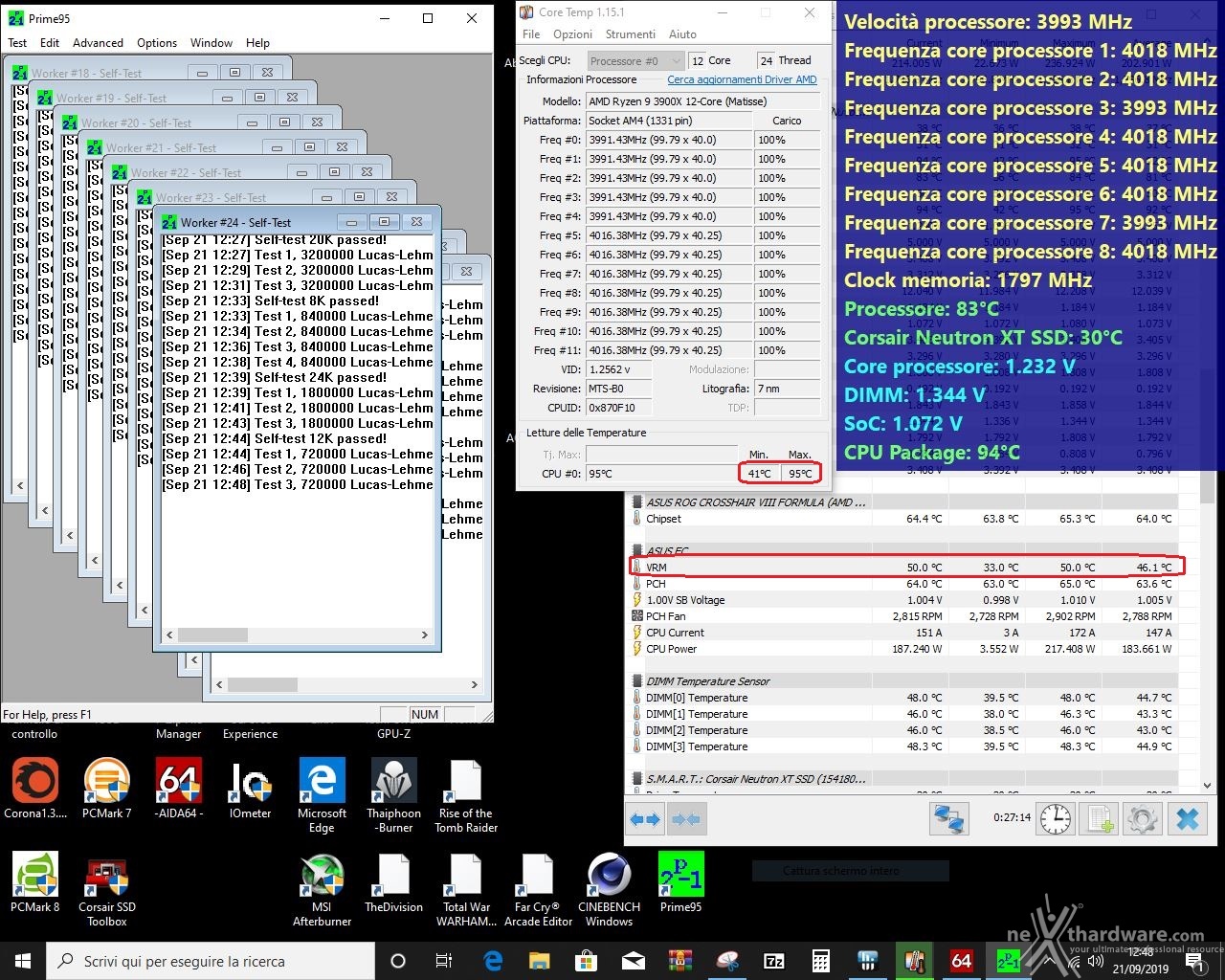The height and width of the screenshot is (980, 1225).
Task: Open File Explorer from taskbar
Action: tap(540, 961)
